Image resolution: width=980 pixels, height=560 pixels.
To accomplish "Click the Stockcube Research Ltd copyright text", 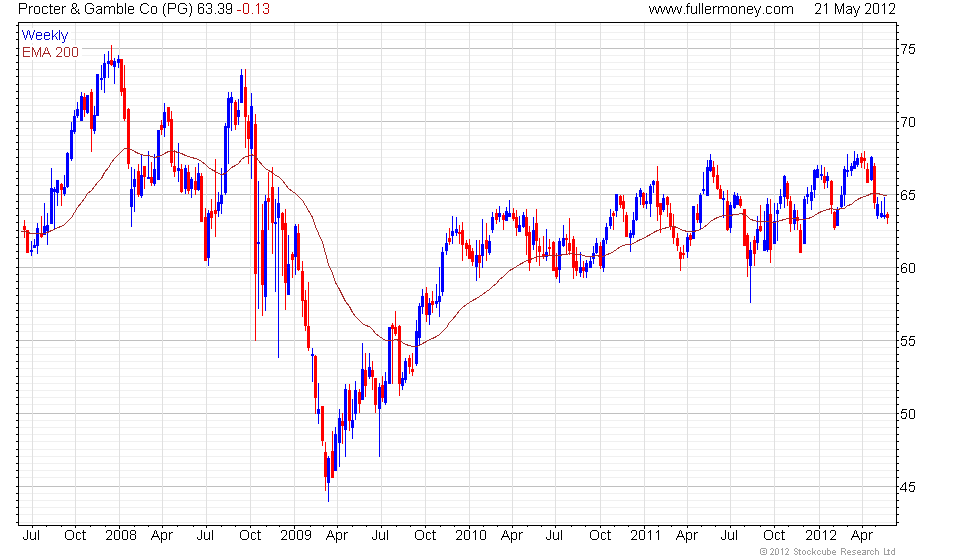I will click(x=827, y=552).
